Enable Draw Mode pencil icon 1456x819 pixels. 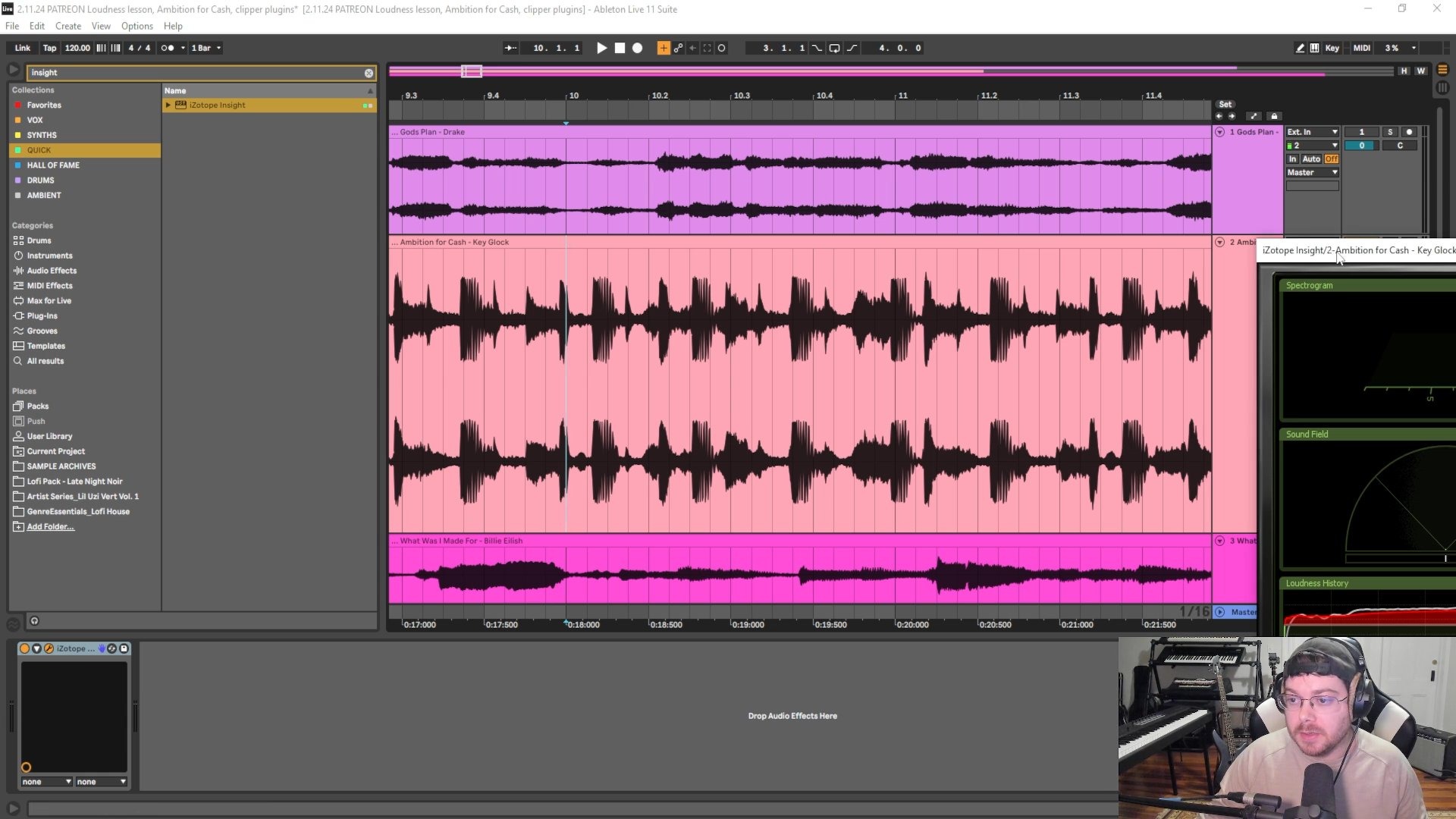point(1300,48)
